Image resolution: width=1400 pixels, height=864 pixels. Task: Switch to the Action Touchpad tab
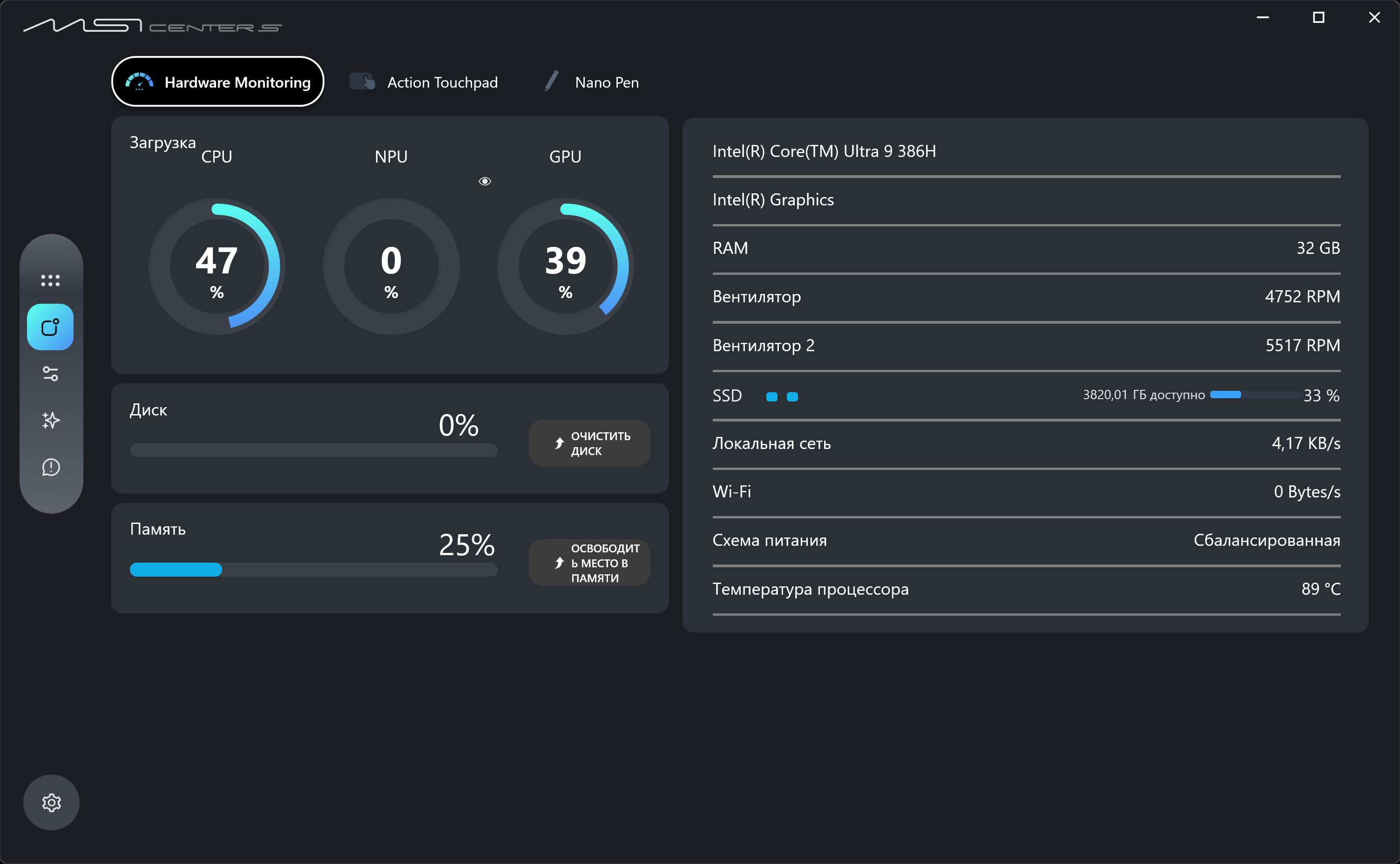click(x=442, y=82)
